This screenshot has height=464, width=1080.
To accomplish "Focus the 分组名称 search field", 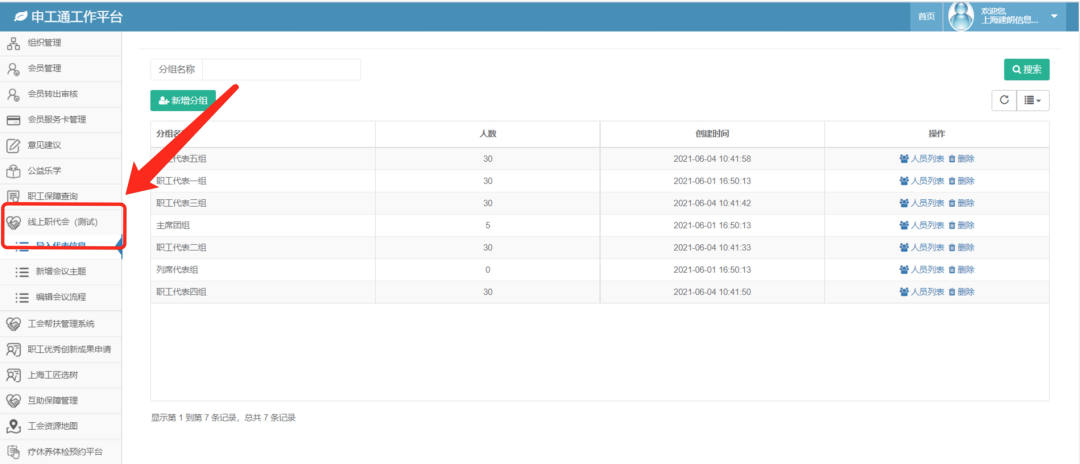I will coord(281,70).
